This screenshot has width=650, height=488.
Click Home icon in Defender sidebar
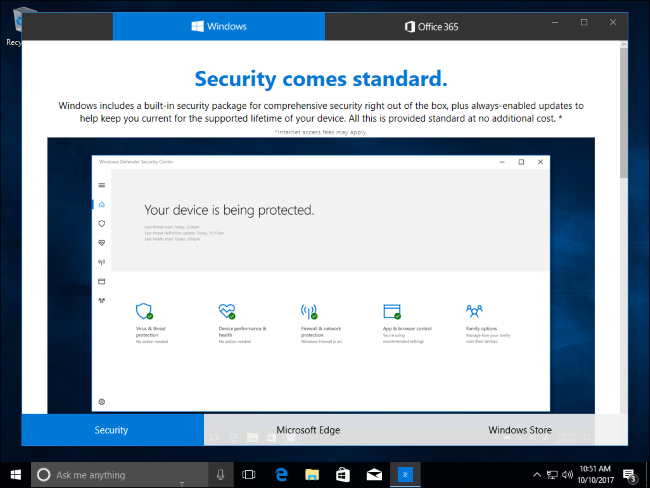[102, 204]
